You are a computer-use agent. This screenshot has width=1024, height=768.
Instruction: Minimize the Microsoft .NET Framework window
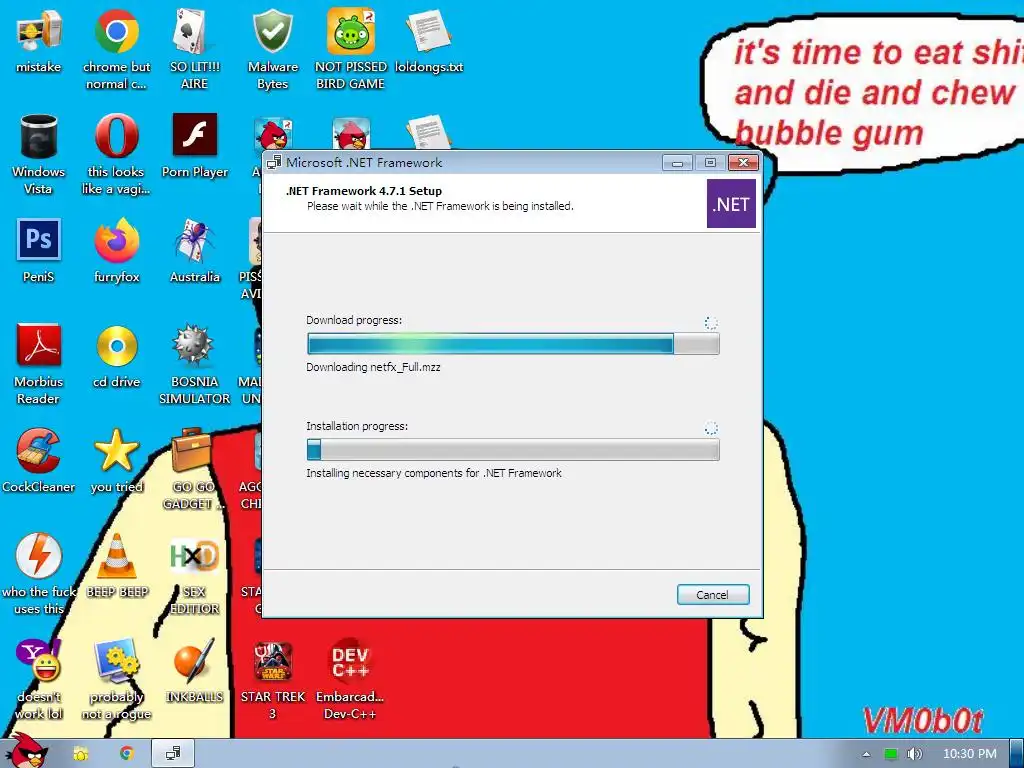click(677, 163)
